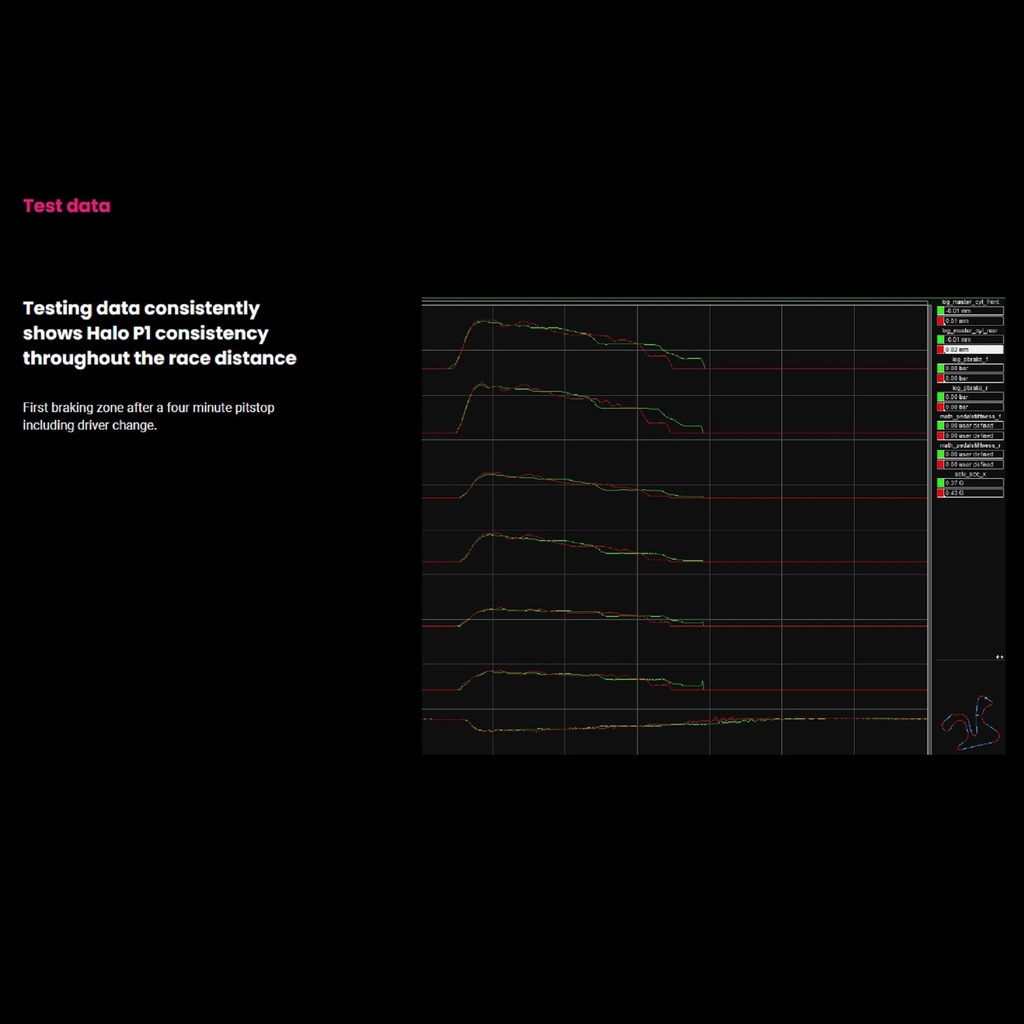
Task: Click the 0.43 G value field
Action: click(974, 493)
